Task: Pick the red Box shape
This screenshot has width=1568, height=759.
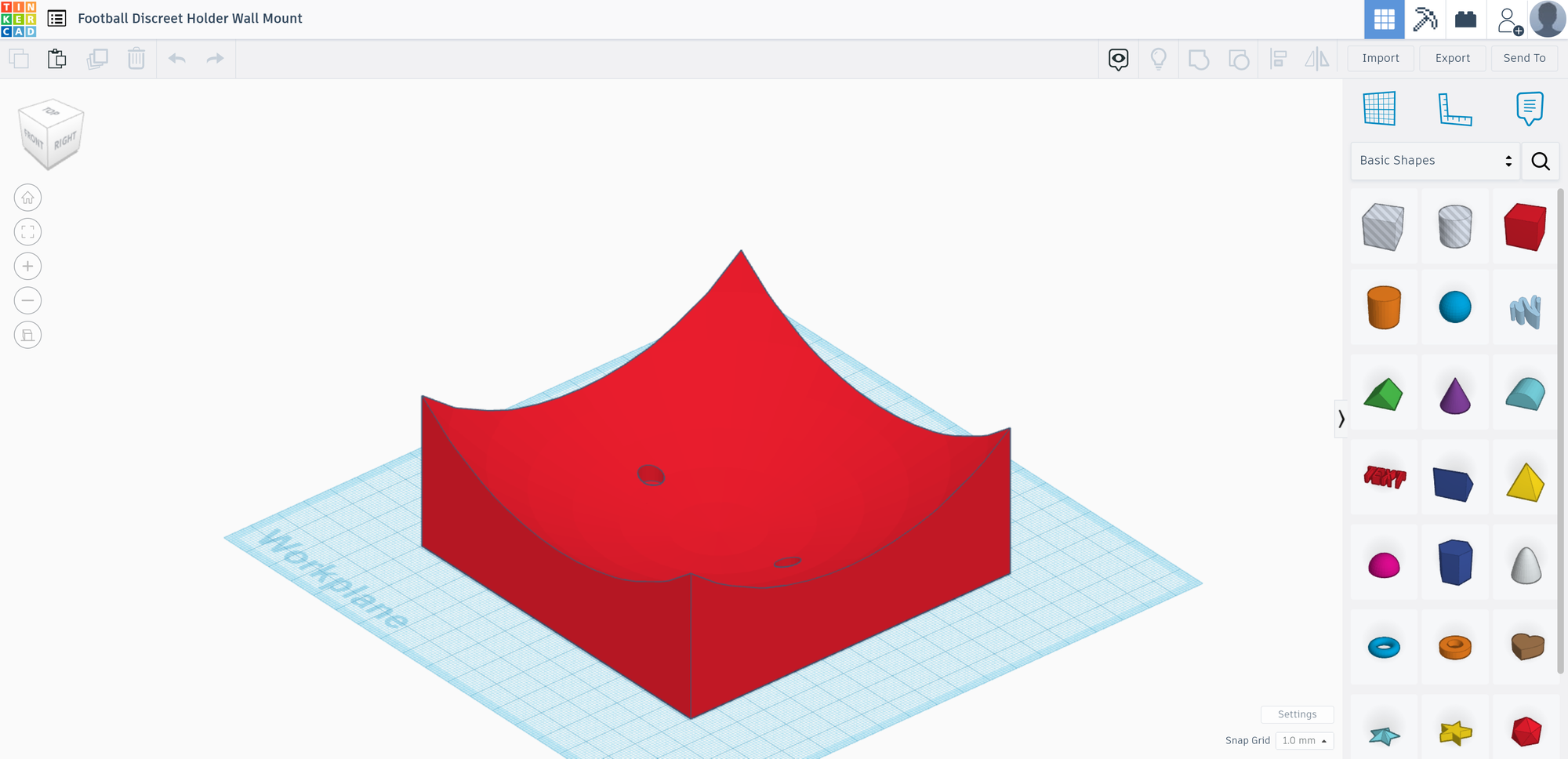Action: 1526,227
